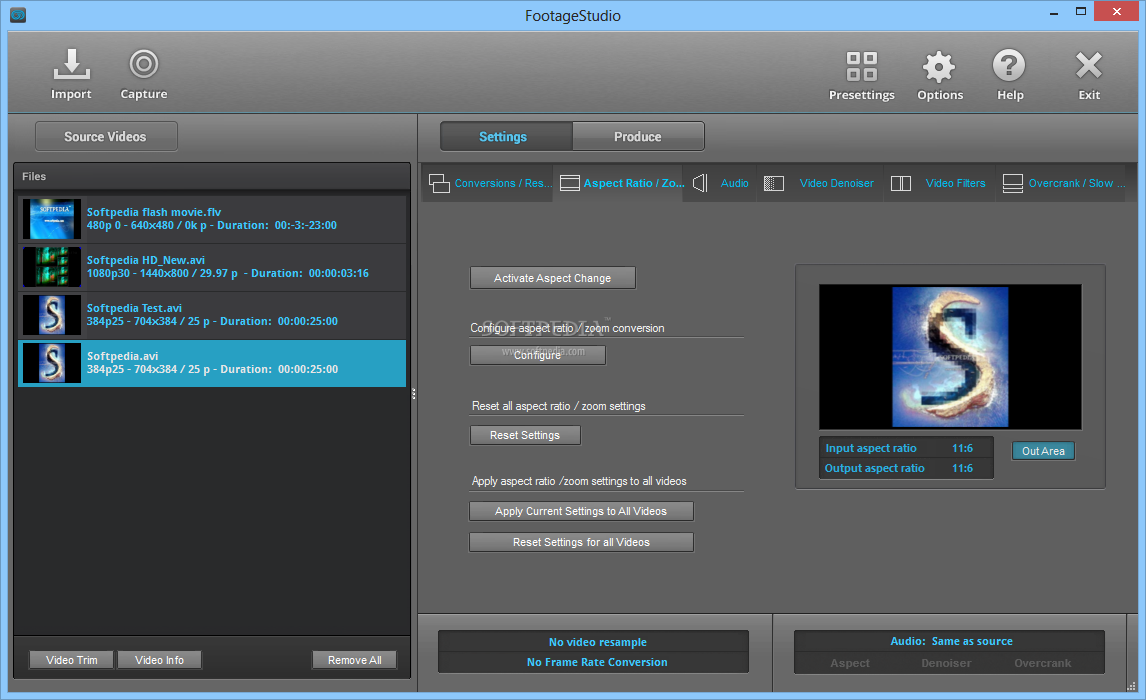Open the Options gear

pyautogui.click(x=939, y=66)
